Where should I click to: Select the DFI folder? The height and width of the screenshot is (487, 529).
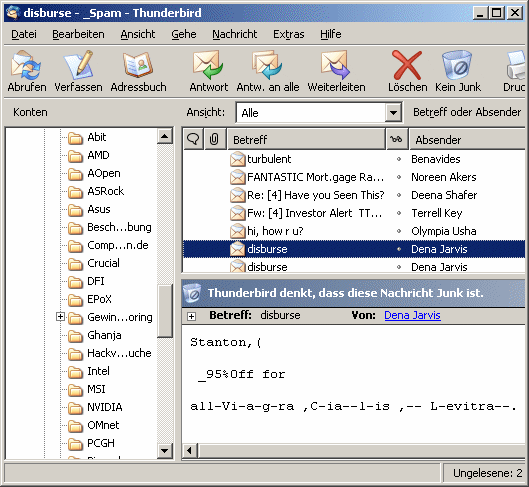pyautogui.click(x=95, y=281)
